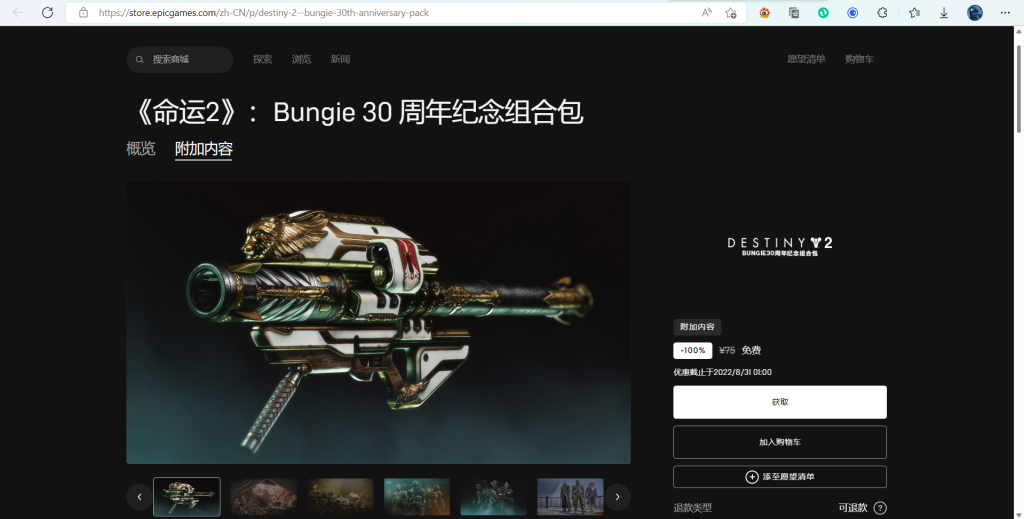The height and width of the screenshot is (519, 1024).
Task: Open the browser three-dot settings menu
Action: coord(1005,12)
